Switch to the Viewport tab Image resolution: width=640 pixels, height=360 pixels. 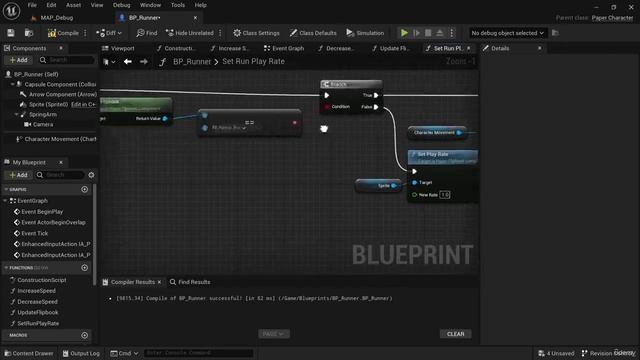[x=122, y=48]
